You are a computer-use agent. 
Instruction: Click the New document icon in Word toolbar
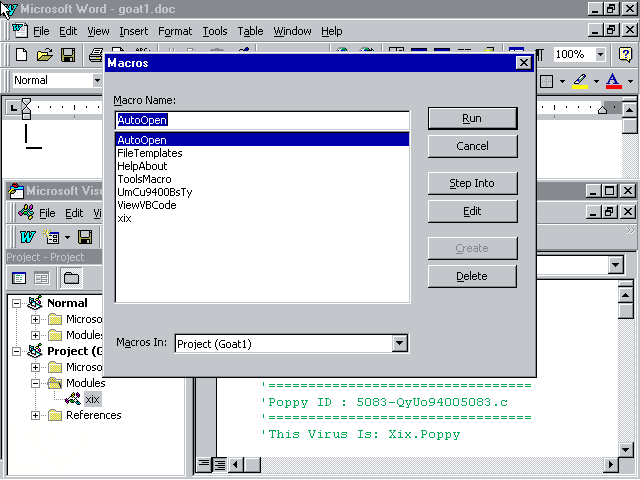pos(21,54)
